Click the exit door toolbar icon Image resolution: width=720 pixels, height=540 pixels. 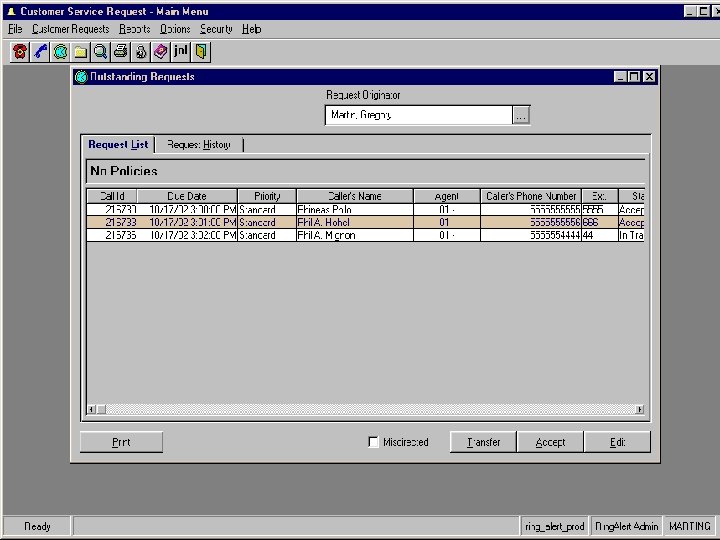click(201, 51)
